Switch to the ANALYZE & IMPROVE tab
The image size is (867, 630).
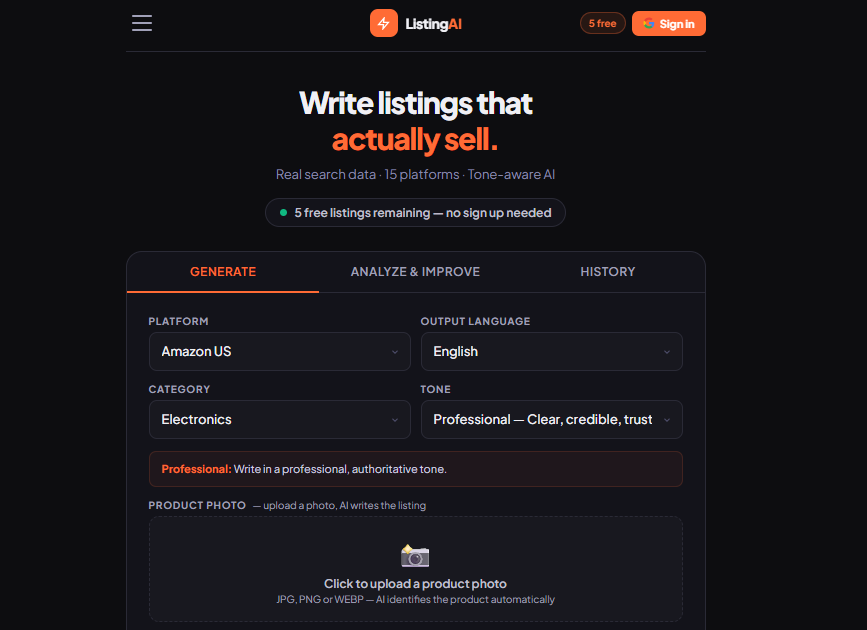pos(415,271)
